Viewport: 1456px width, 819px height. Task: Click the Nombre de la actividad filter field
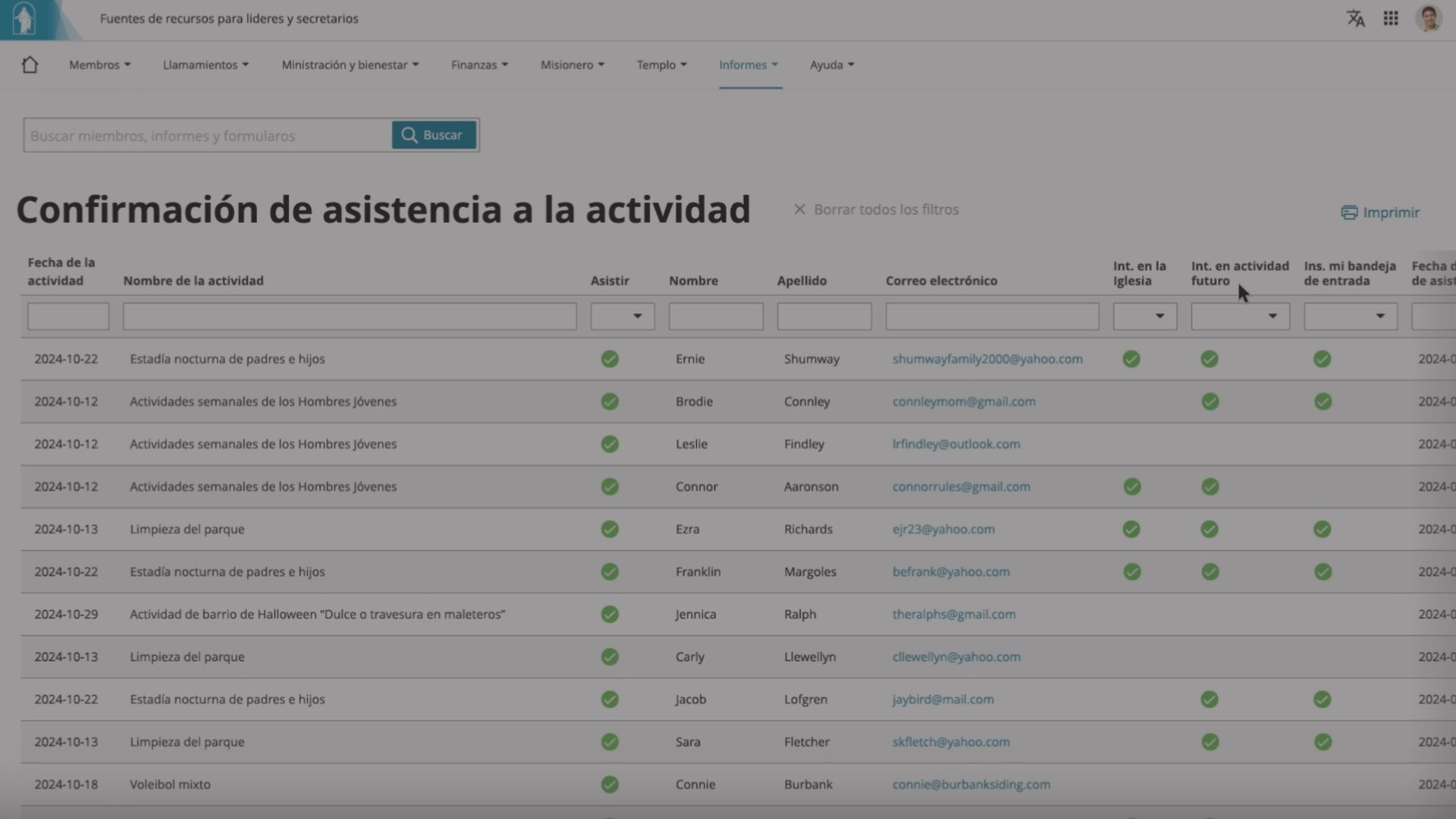tap(350, 316)
